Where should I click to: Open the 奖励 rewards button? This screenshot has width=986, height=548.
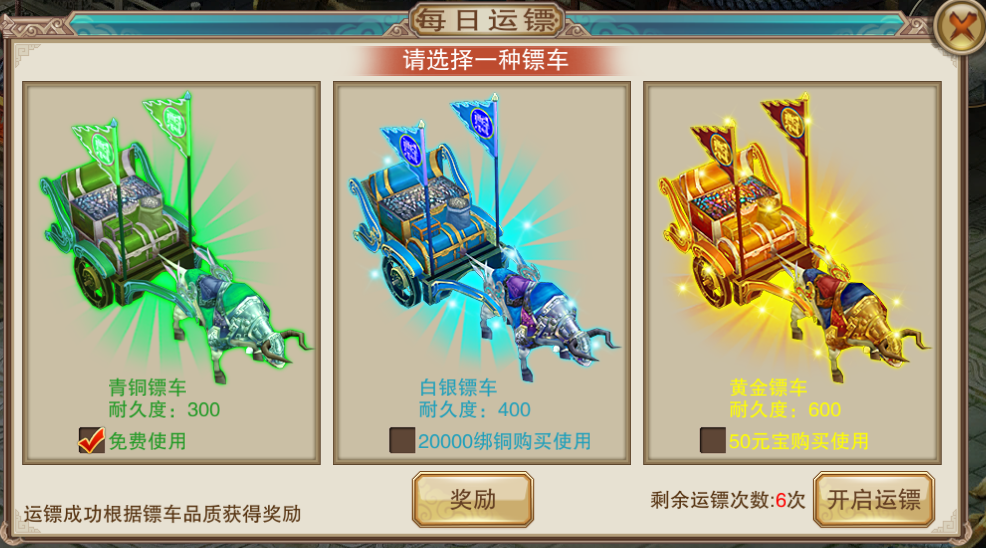coord(473,500)
